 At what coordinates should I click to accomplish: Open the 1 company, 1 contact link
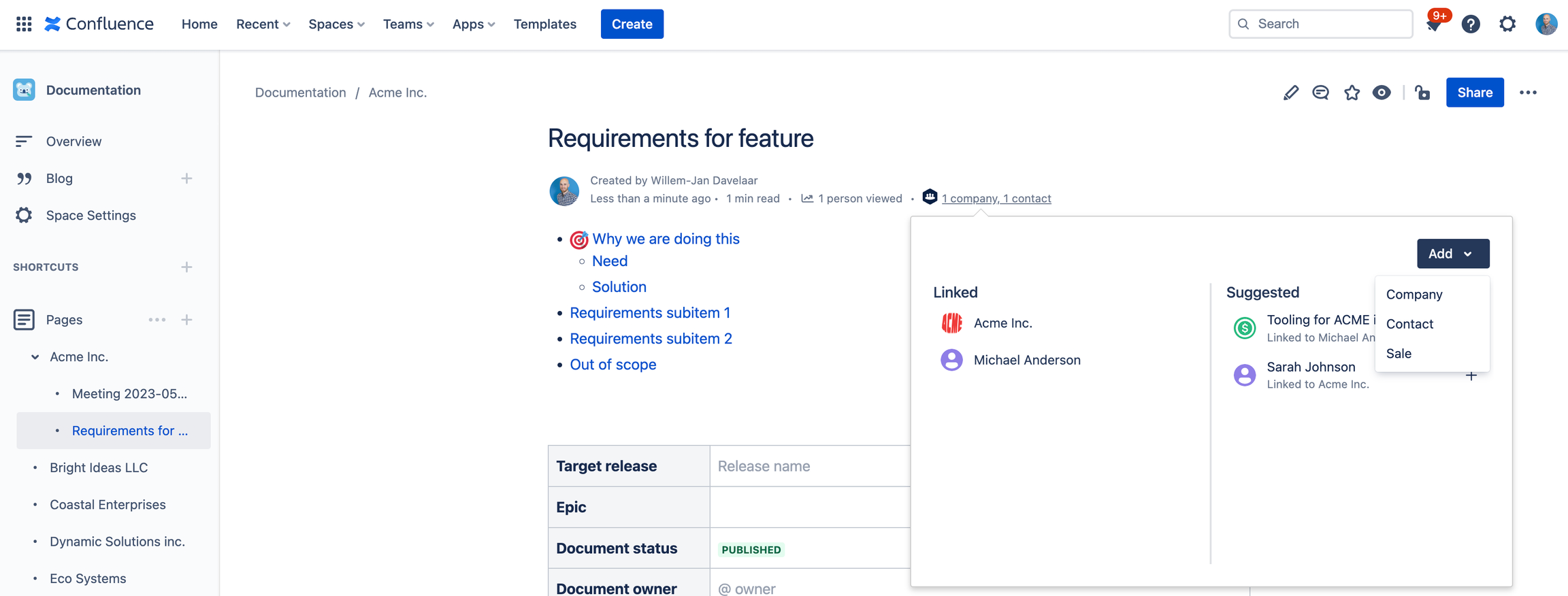tap(996, 199)
